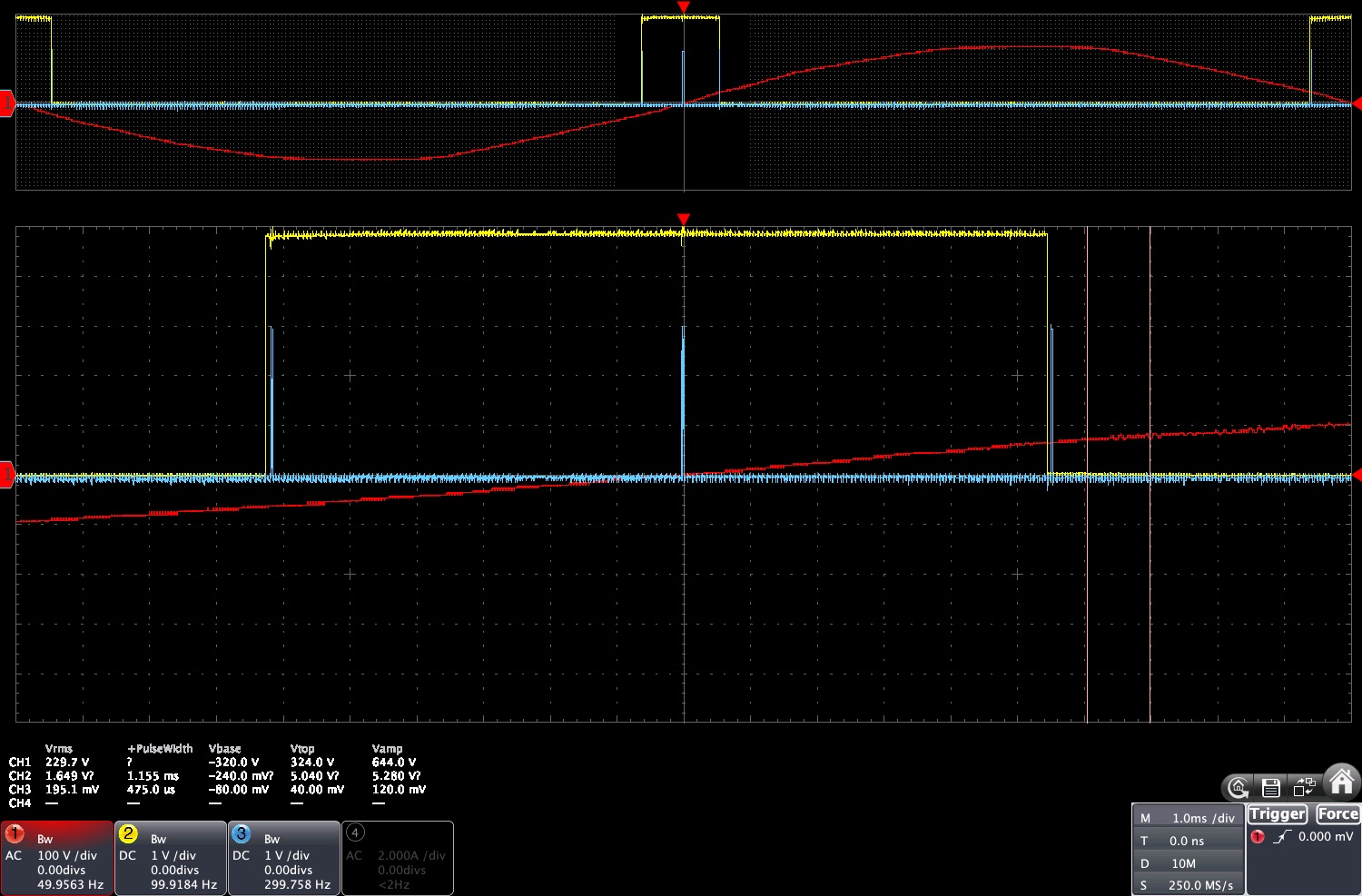Click the rising edge trigger slope icon
This screenshot has height=896, width=1362.
point(1281,837)
